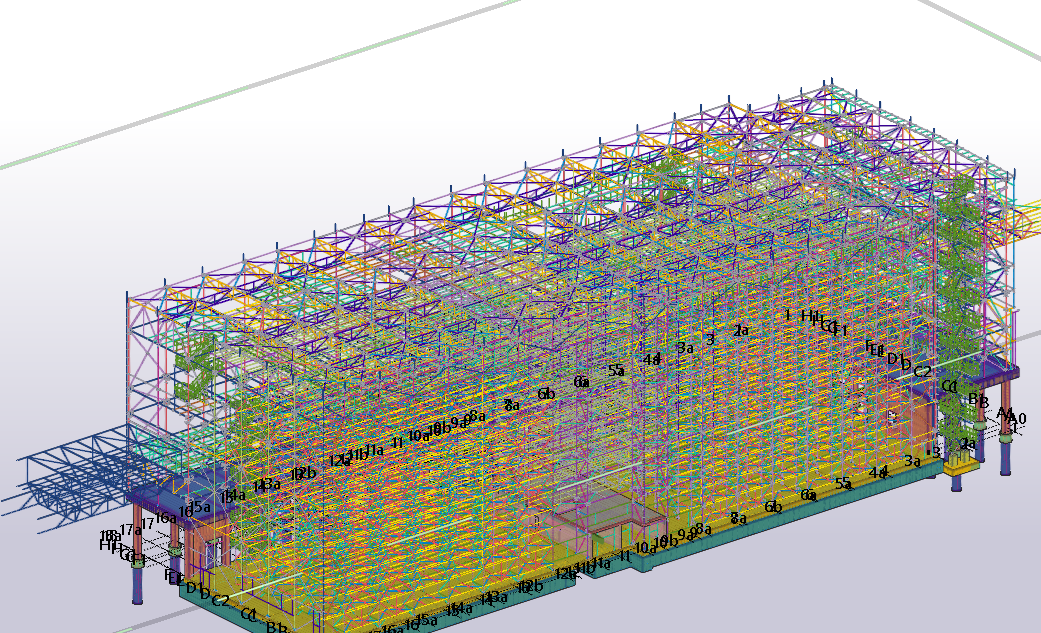
Task: Click the 16a grid label near left canopy
Action: click(165, 518)
